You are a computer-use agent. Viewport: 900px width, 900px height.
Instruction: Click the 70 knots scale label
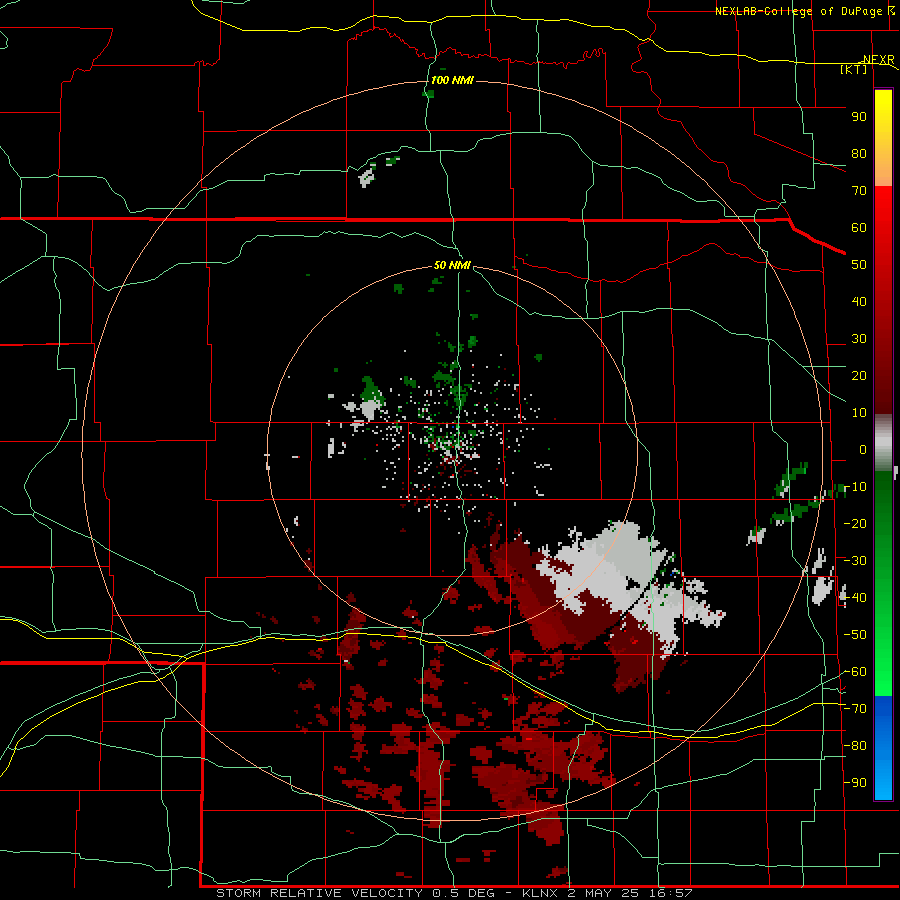859,191
